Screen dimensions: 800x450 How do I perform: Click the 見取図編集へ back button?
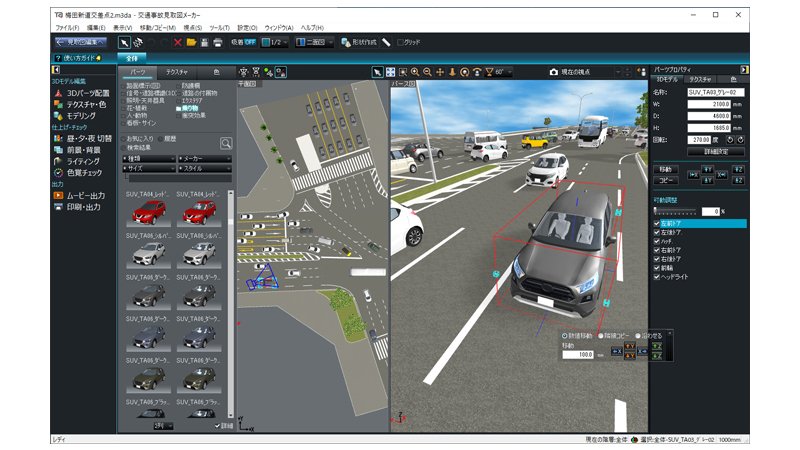point(81,43)
